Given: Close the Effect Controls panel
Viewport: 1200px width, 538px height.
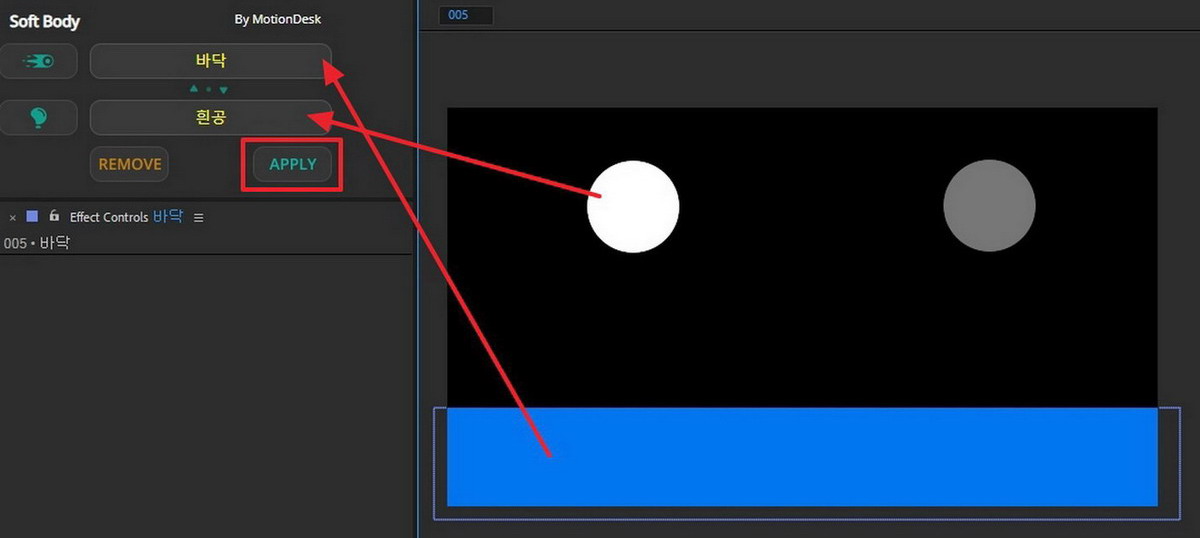Looking at the screenshot, I should (13, 217).
